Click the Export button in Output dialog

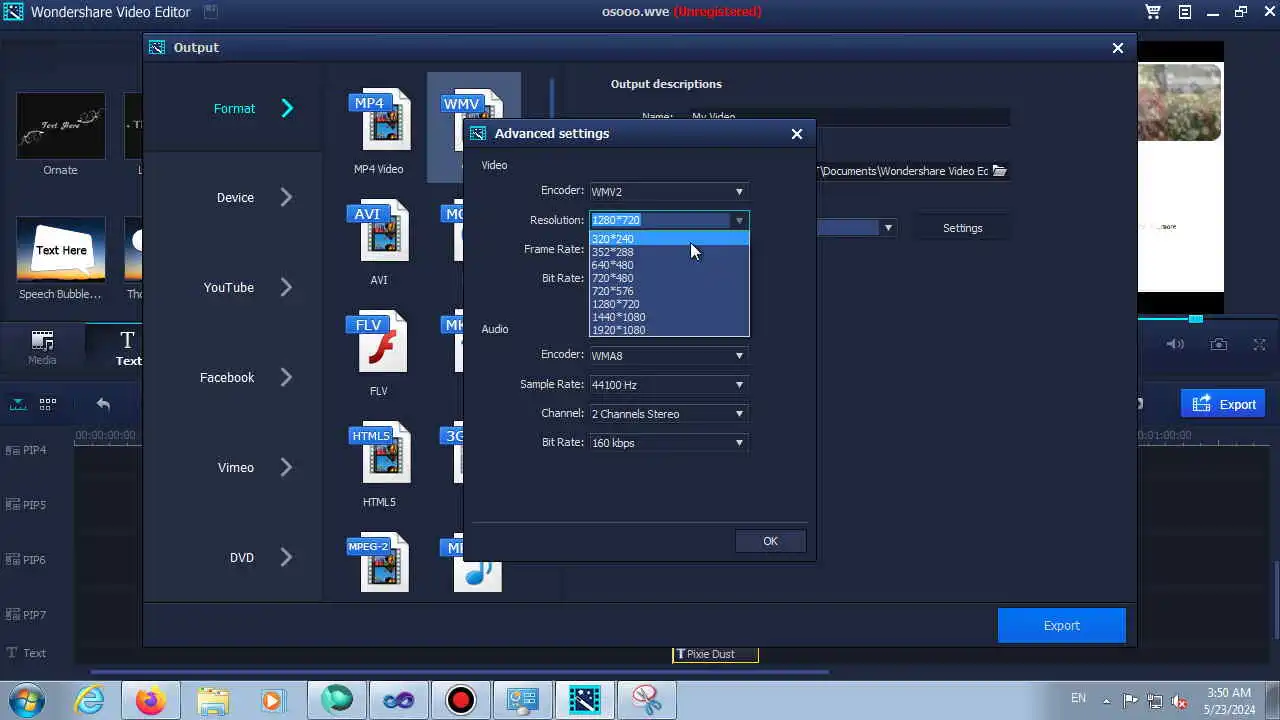tap(1061, 625)
